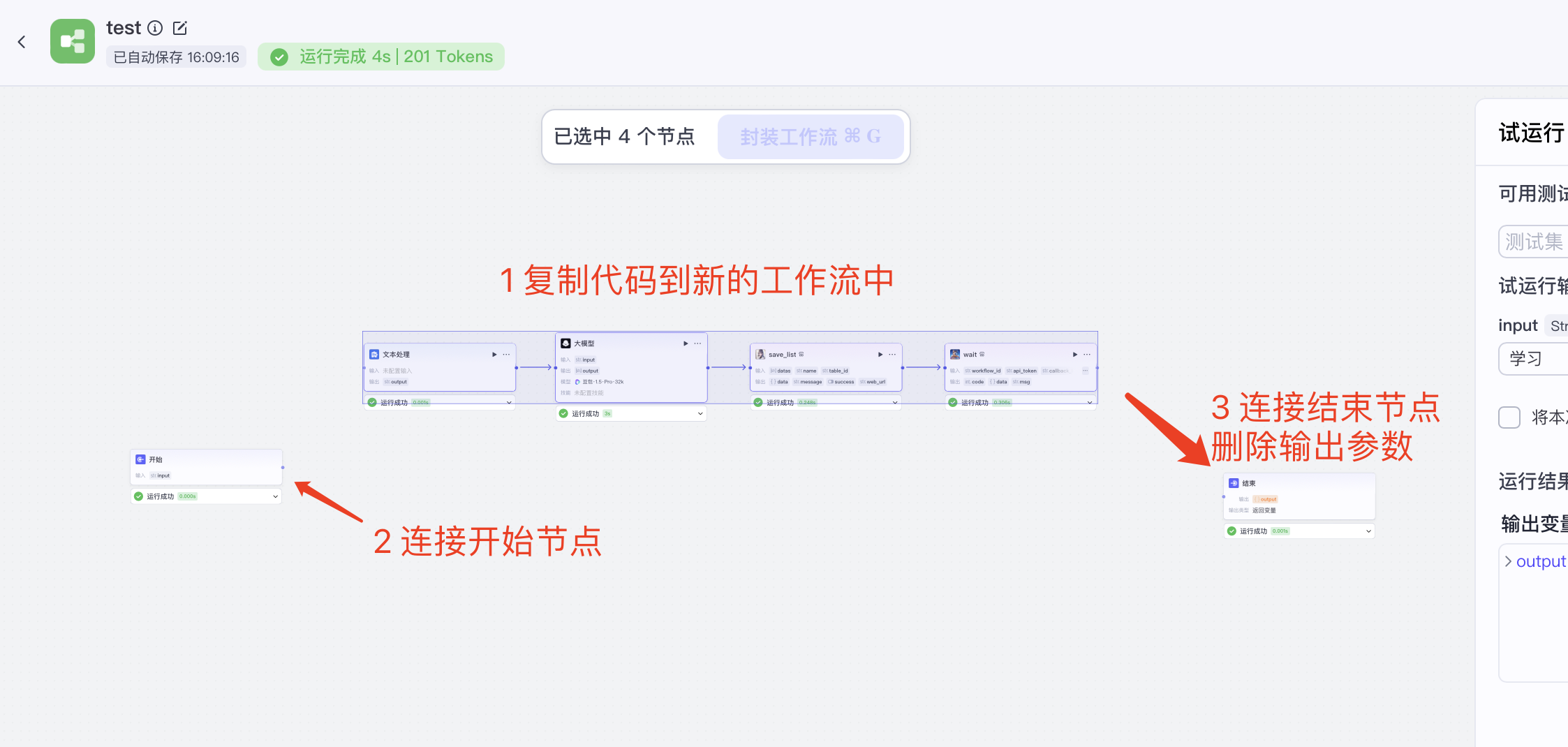Screen dimensions: 1568x747
Task: Click the 结束 node output variable tag
Action: [1265, 499]
